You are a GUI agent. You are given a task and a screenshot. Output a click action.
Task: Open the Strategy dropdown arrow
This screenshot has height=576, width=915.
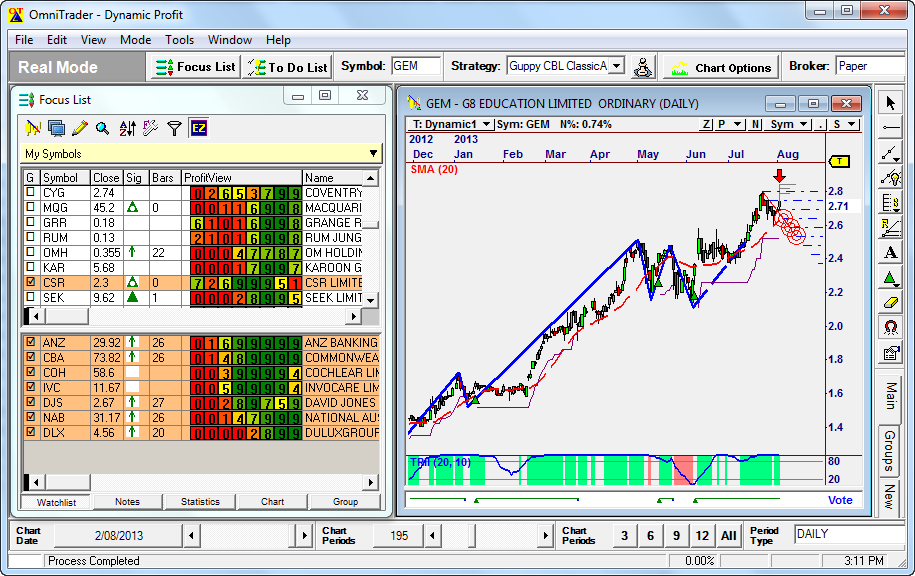(x=616, y=66)
